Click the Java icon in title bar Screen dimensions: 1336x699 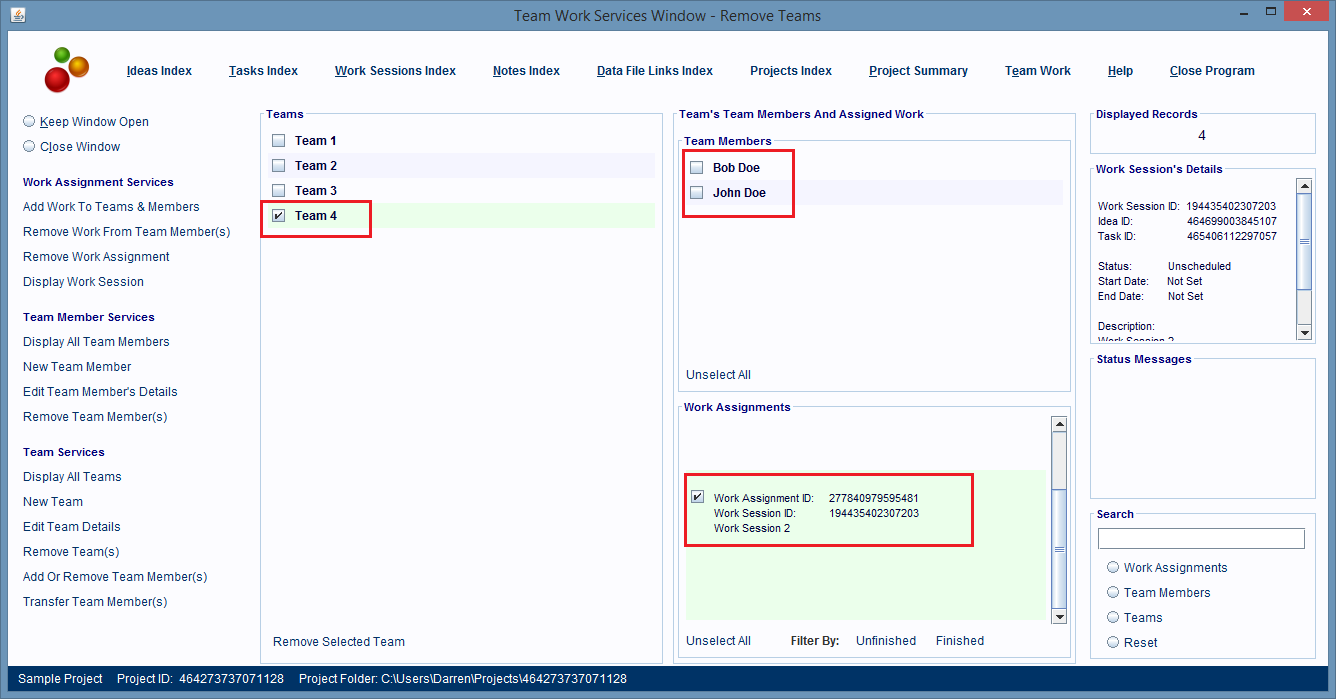click(18, 15)
